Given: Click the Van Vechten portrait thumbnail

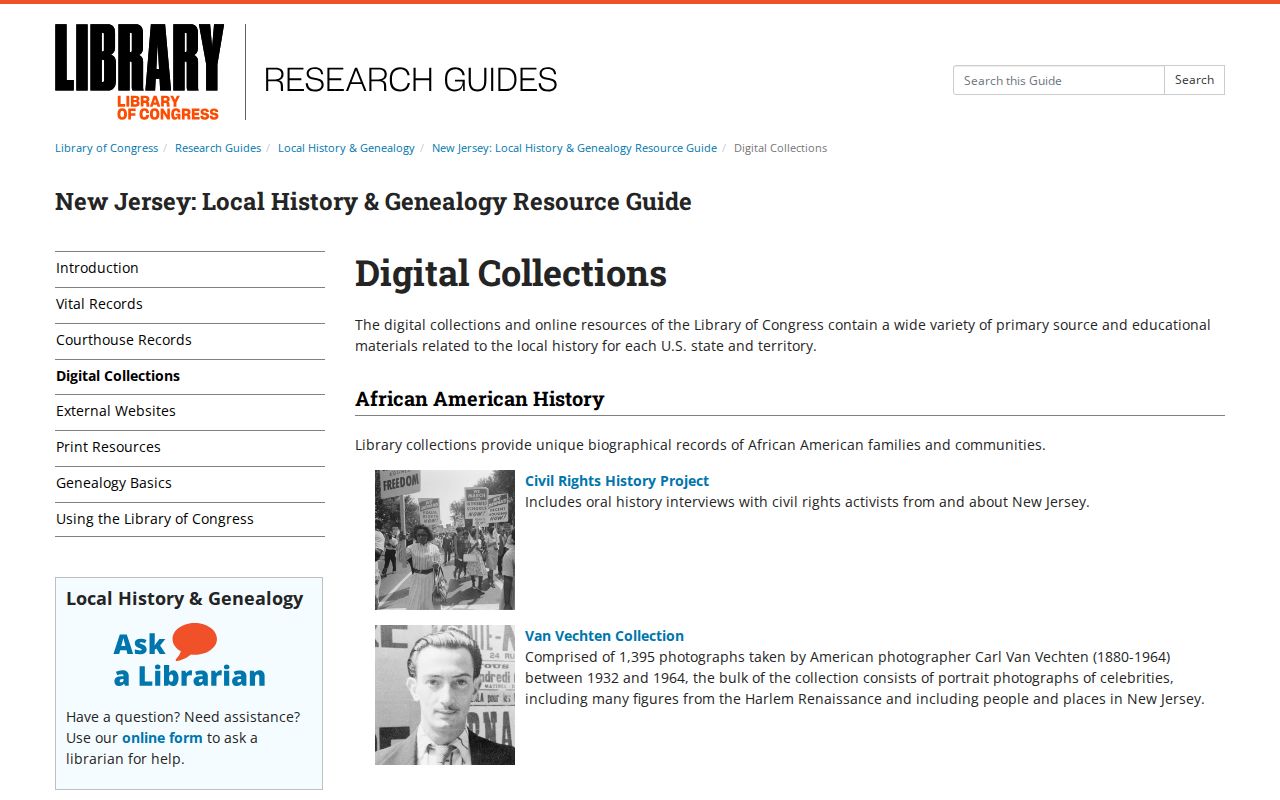Looking at the screenshot, I should tap(445, 695).
